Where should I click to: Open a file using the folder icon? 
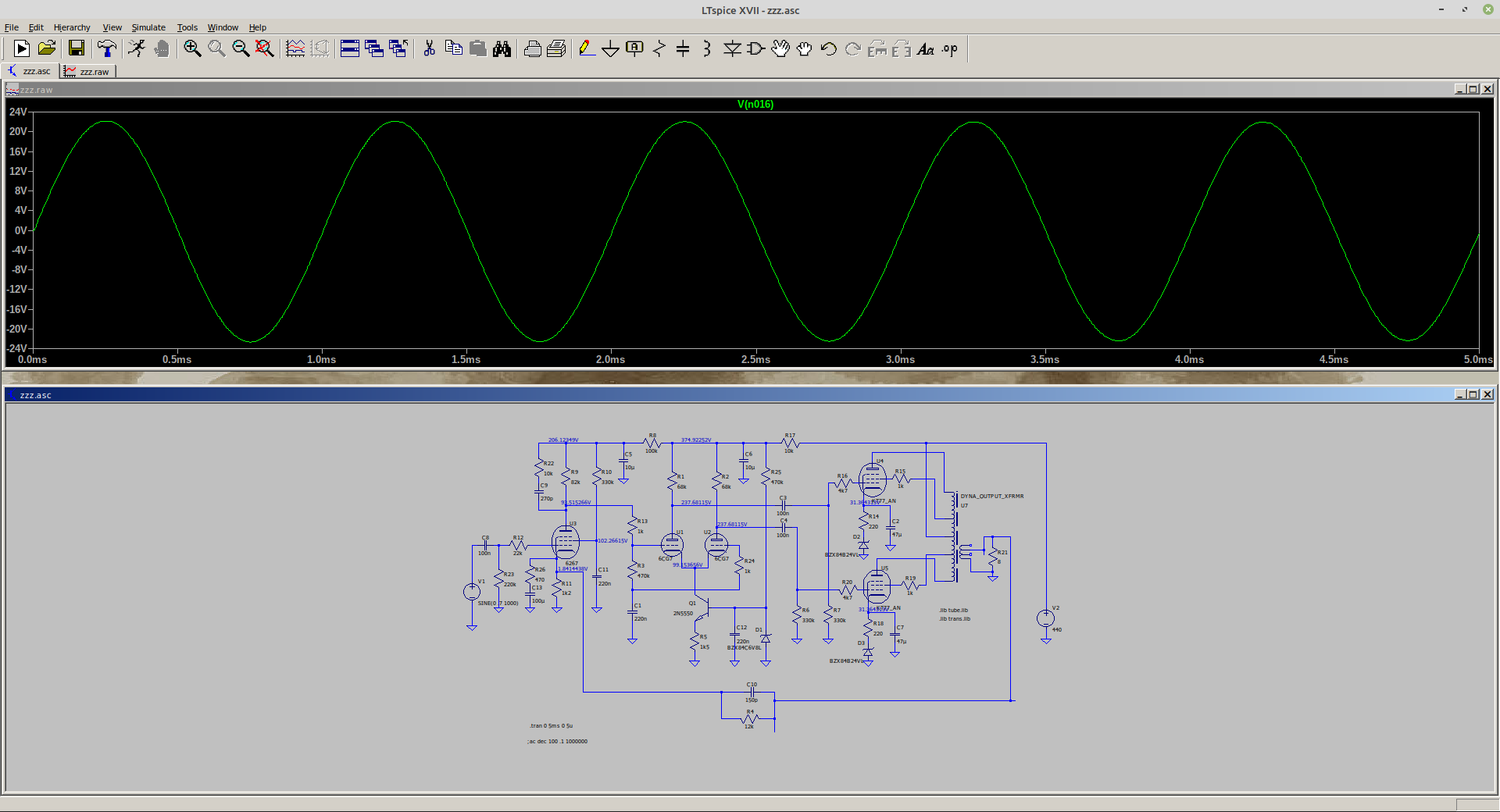47,49
